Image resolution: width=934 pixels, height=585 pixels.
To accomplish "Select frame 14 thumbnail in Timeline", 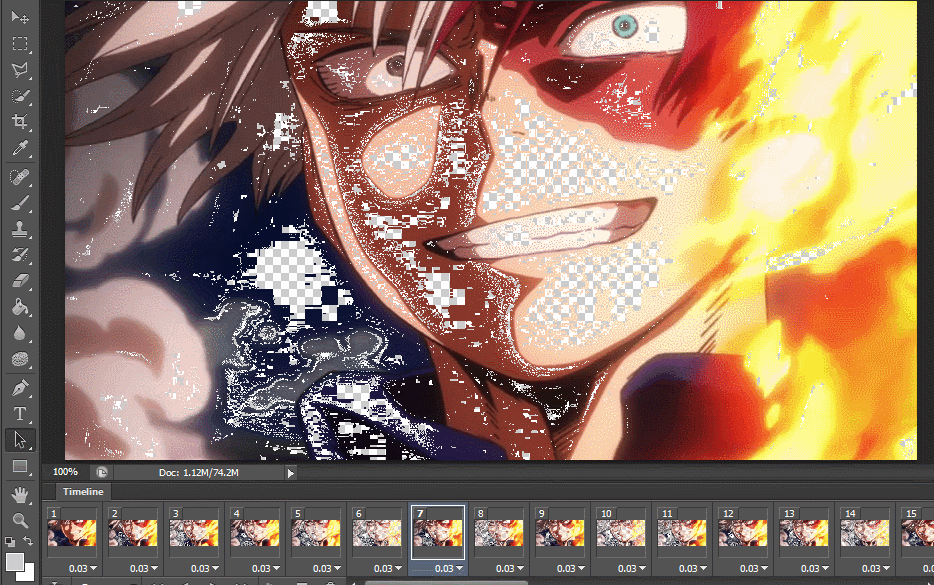I will (865, 533).
